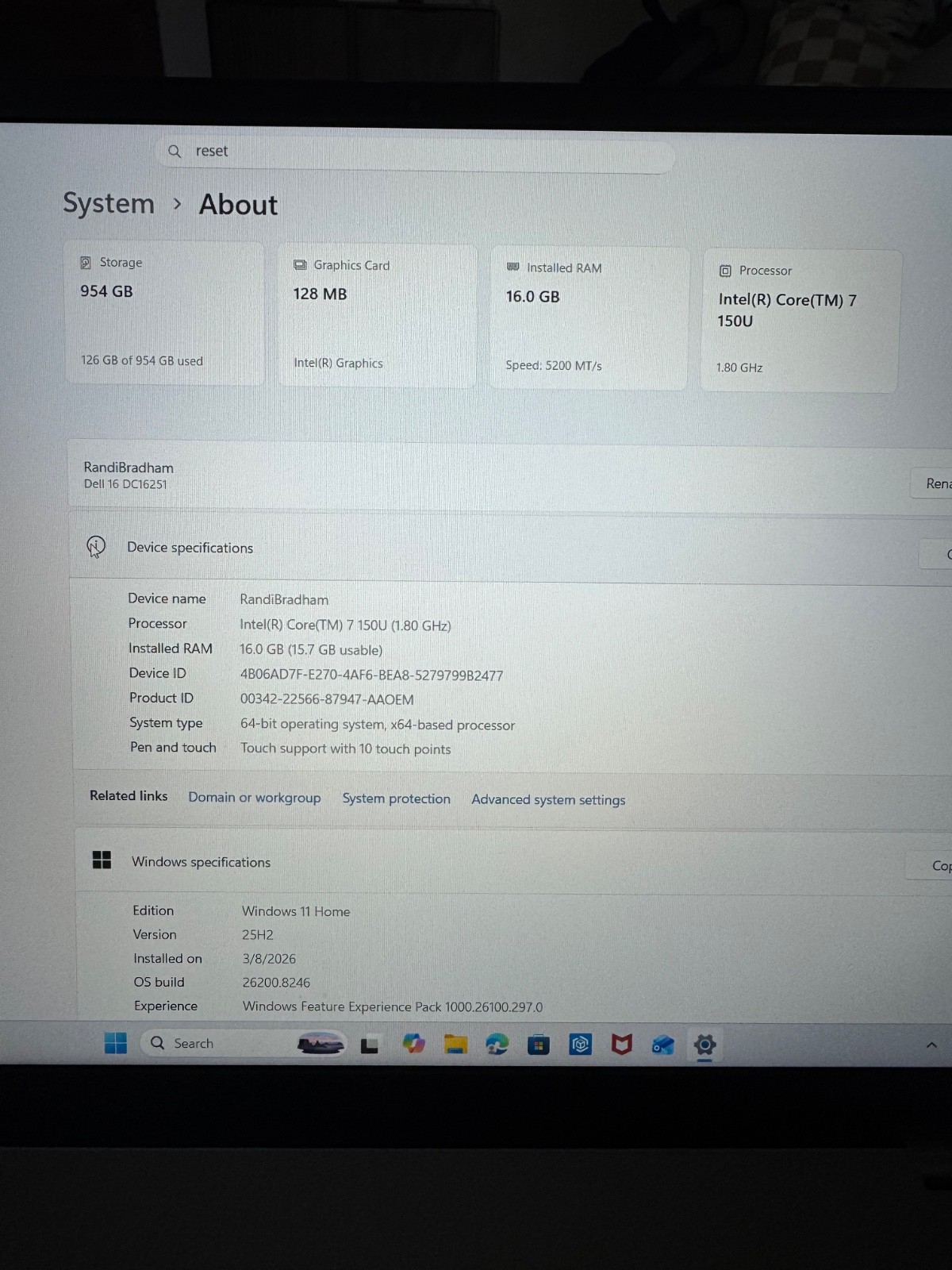Click the Settings gear in taskbar
Viewport: 952px width, 1270px height.
[704, 1045]
